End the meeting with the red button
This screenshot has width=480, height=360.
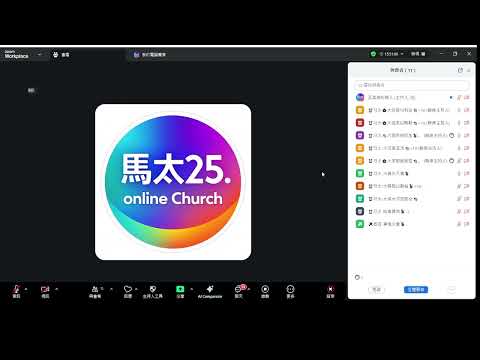coord(330,291)
